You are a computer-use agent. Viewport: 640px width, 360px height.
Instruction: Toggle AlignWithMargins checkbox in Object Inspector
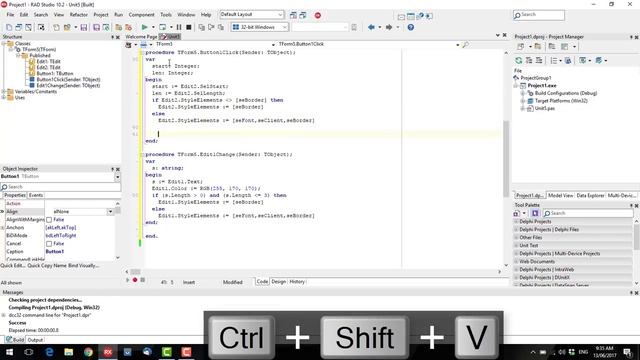point(49,220)
